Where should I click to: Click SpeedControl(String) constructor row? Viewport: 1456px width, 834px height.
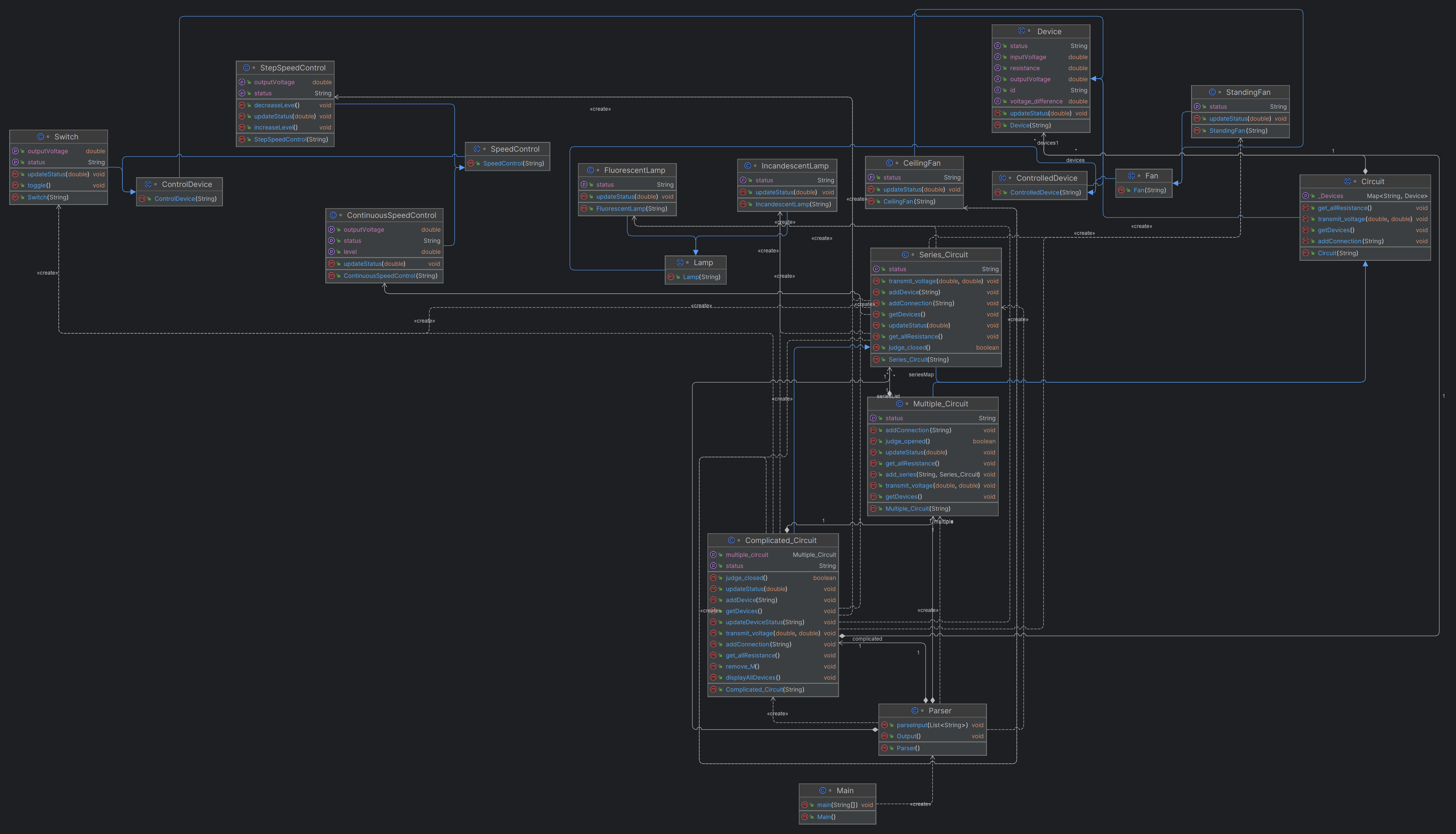coord(507,164)
